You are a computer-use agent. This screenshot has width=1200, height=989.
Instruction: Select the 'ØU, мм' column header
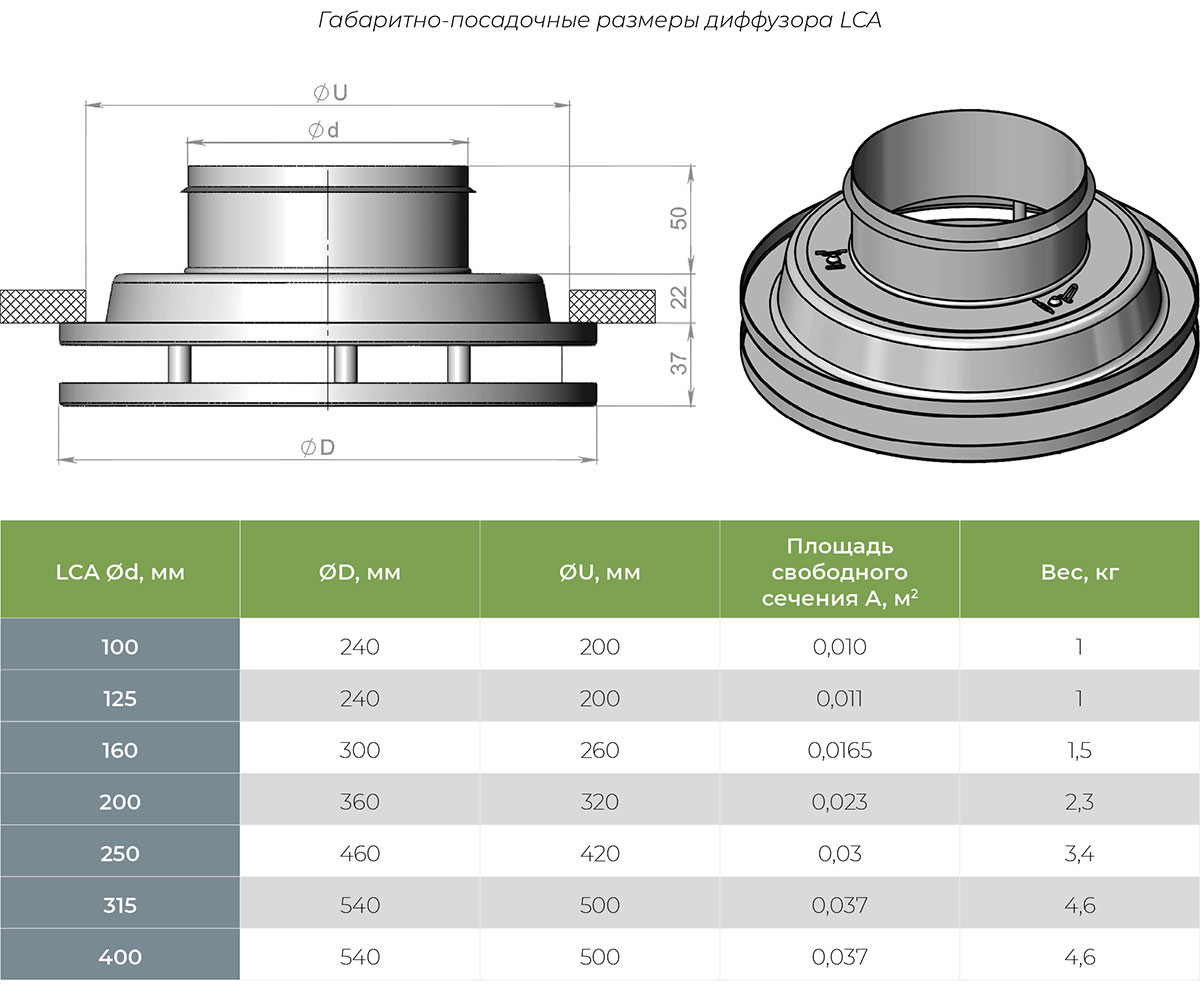point(599,572)
